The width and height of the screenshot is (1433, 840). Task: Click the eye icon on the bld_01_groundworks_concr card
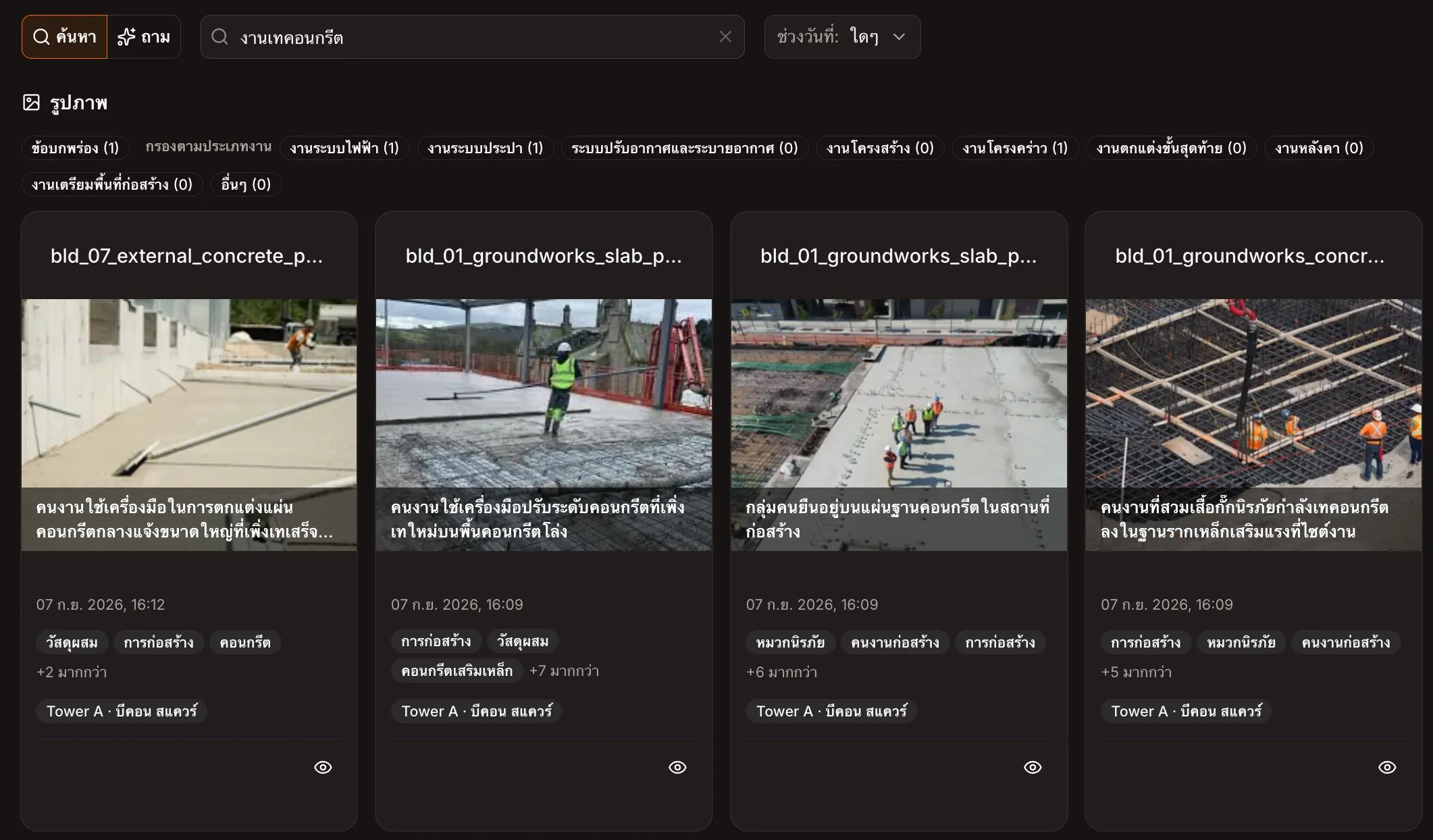pyautogui.click(x=1387, y=767)
